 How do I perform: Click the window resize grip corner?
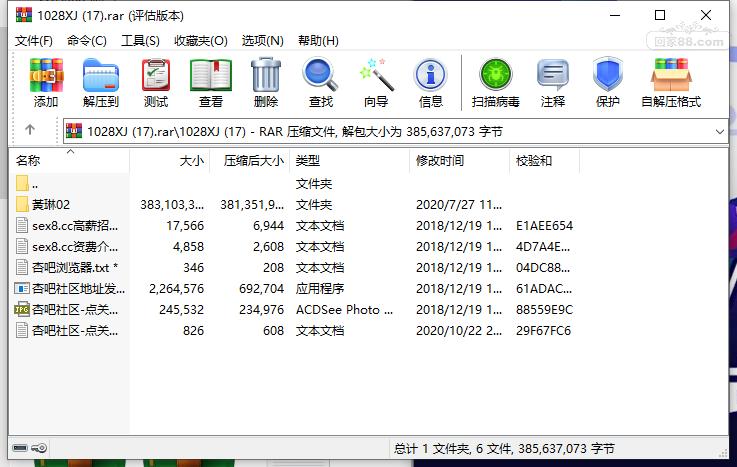[x=723, y=453]
